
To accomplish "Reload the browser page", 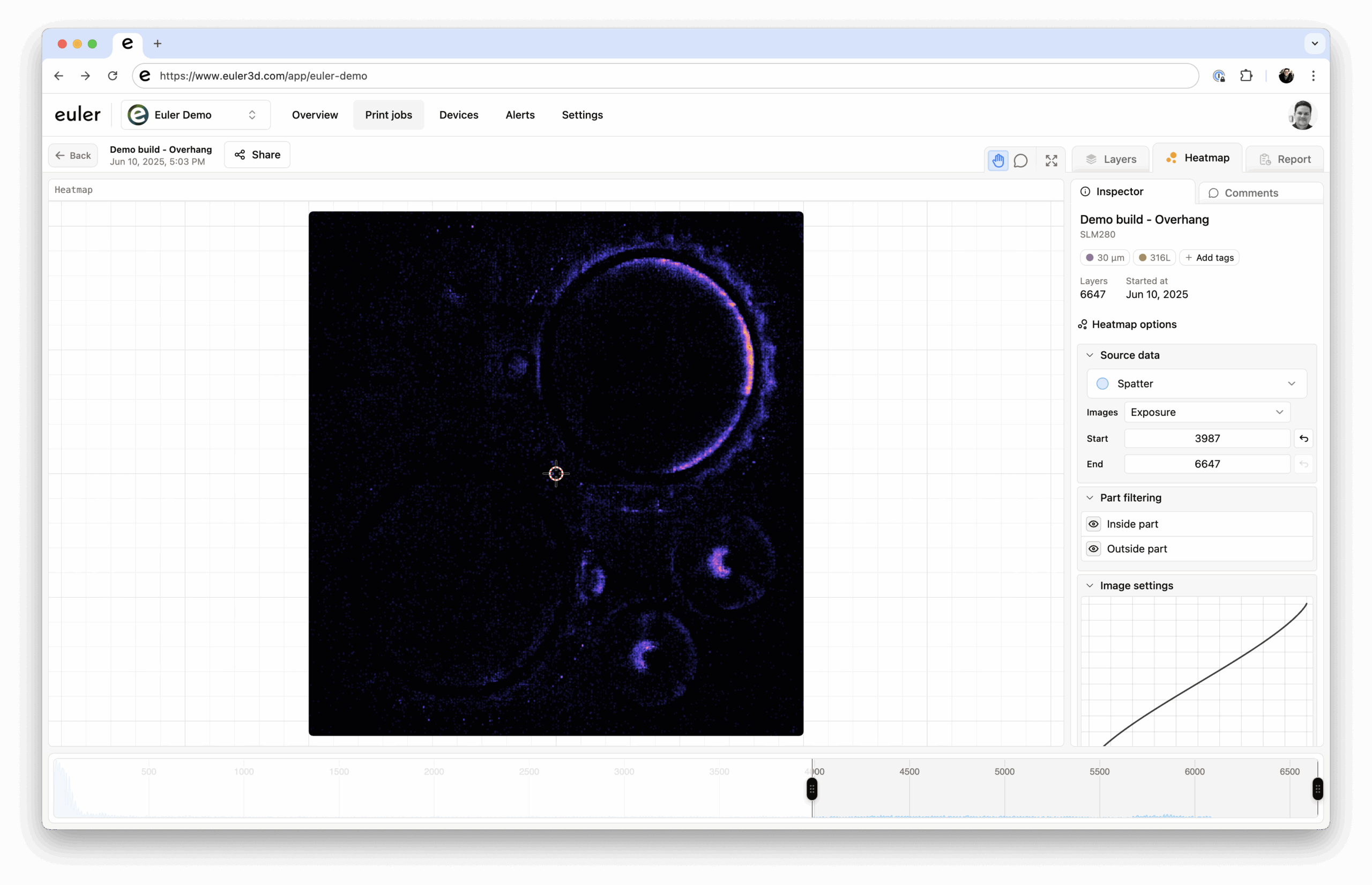I will tap(113, 76).
